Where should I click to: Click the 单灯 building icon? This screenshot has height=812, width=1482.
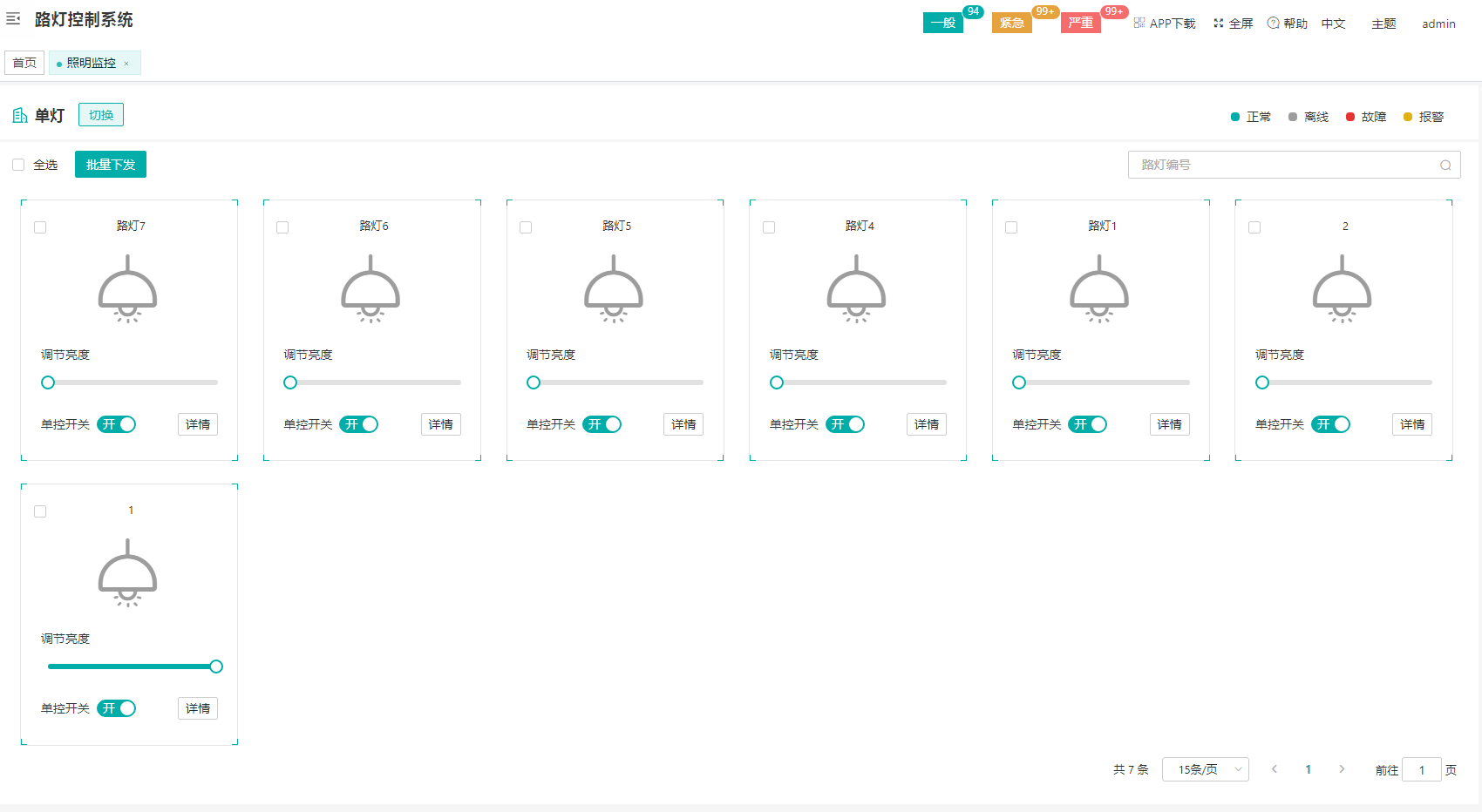[20, 115]
